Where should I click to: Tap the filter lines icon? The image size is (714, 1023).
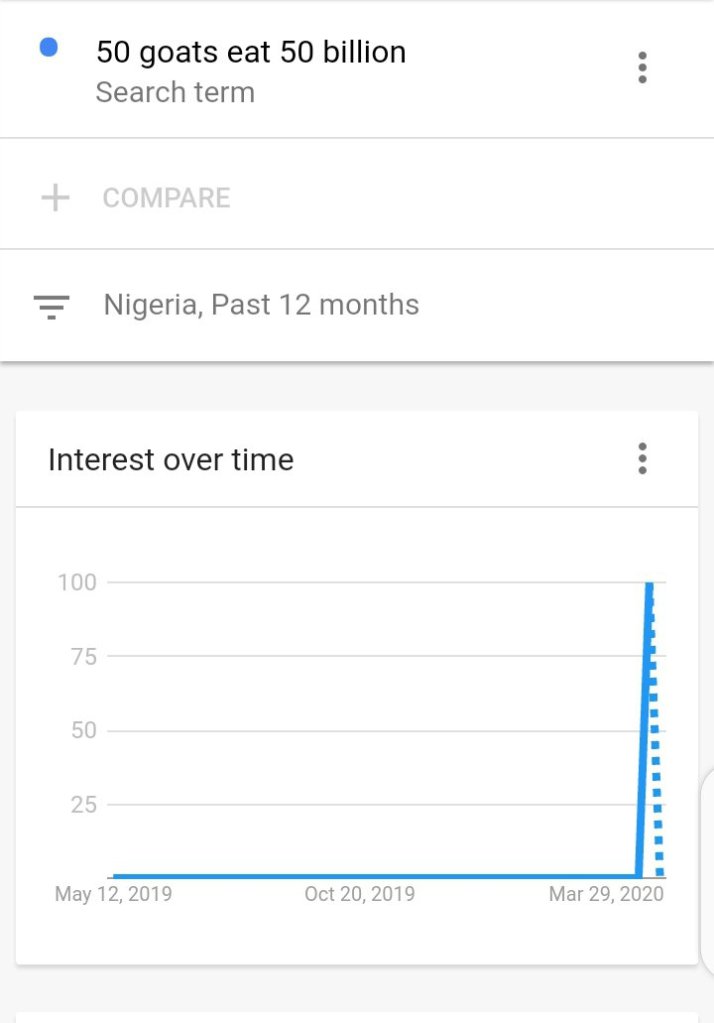(x=51, y=305)
